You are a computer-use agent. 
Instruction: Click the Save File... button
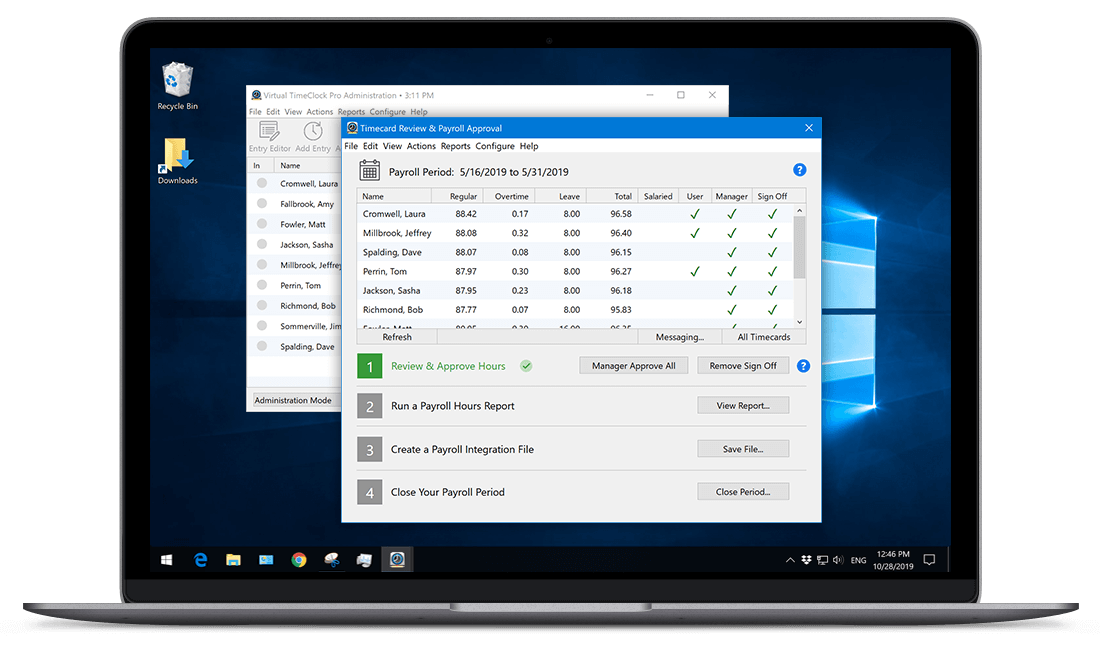point(743,449)
